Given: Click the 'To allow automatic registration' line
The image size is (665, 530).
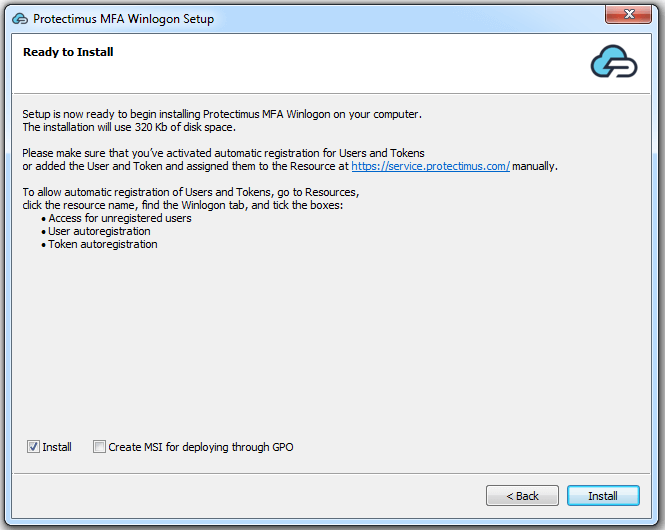Looking at the screenshot, I should tap(191, 192).
